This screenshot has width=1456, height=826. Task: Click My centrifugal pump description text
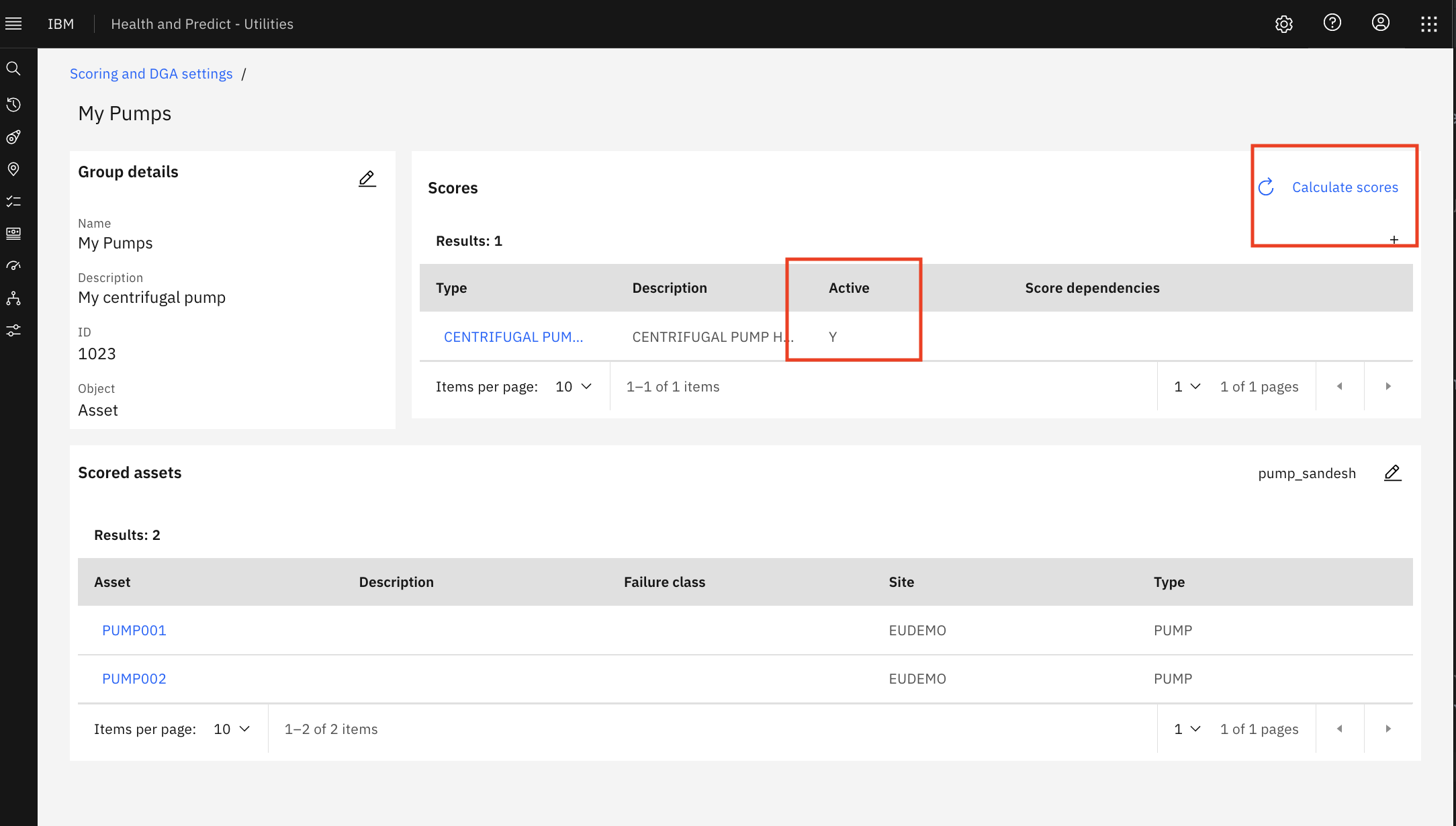[152, 297]
